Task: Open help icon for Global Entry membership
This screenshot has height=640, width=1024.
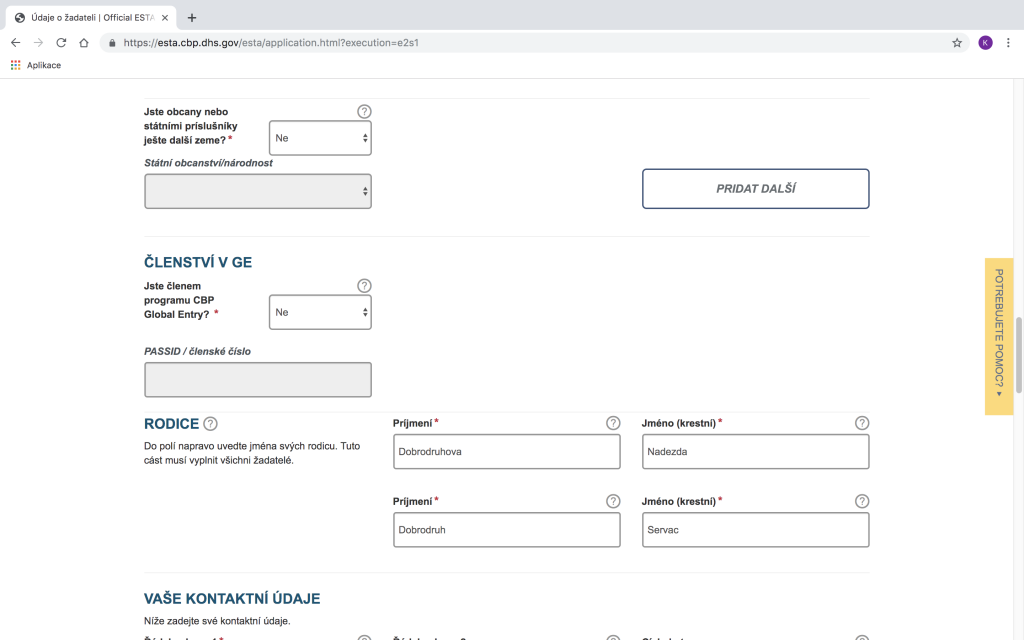Action: pos(364,286)
